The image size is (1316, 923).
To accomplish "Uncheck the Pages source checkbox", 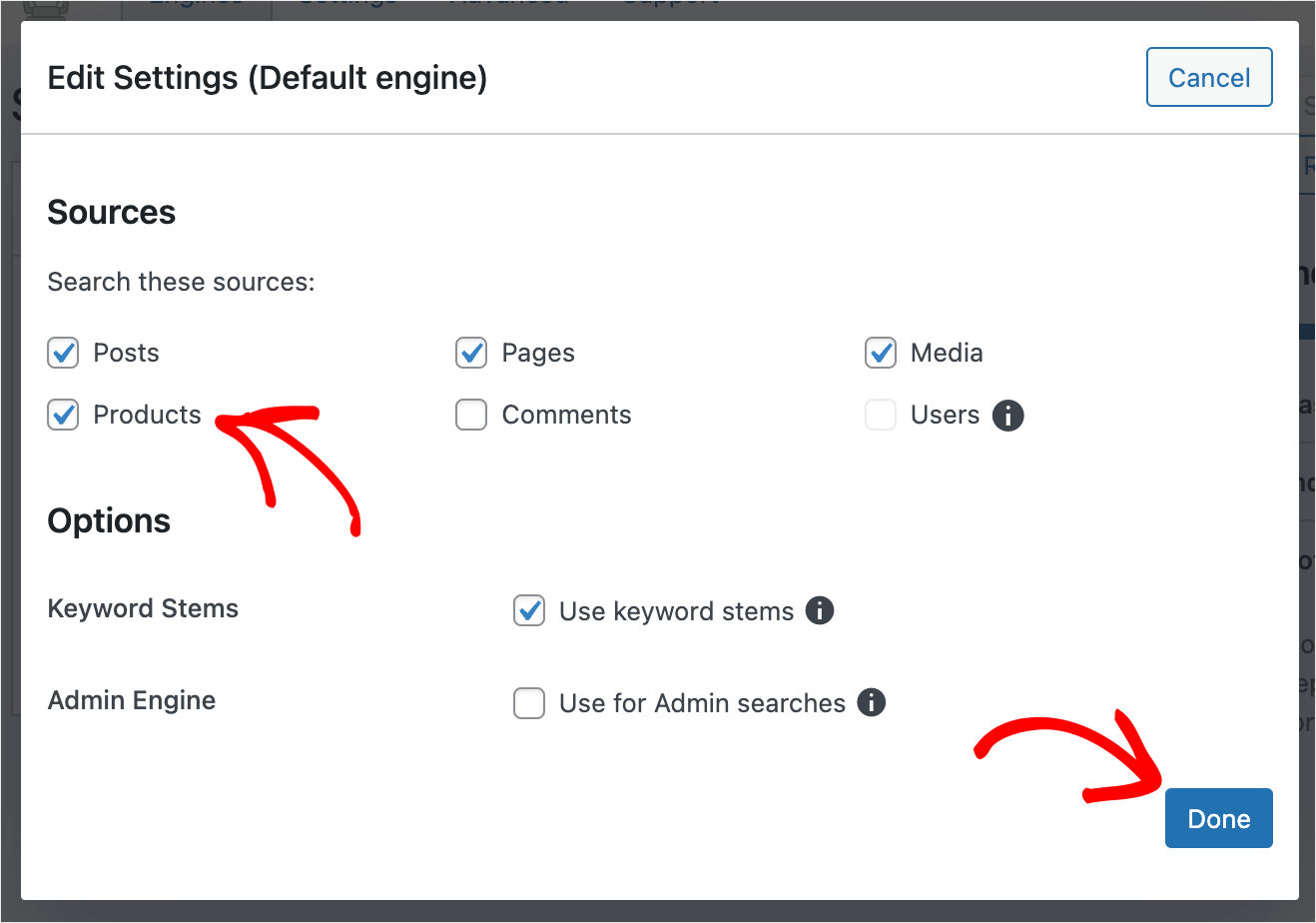I will coord(471,353).
